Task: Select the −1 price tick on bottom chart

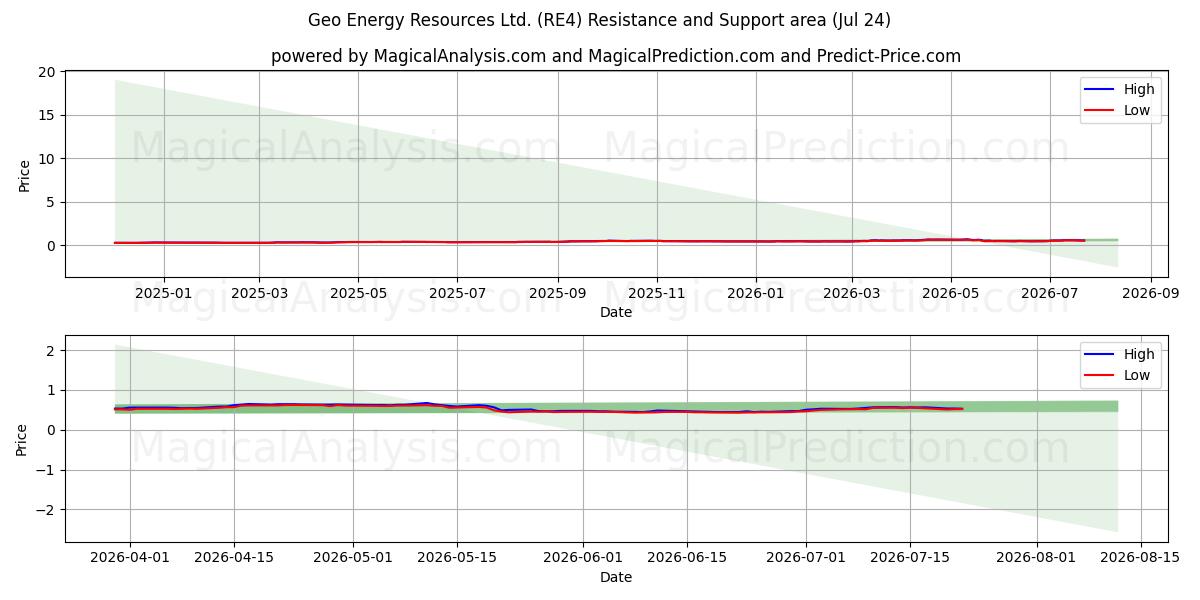Action: coord(47,470)
